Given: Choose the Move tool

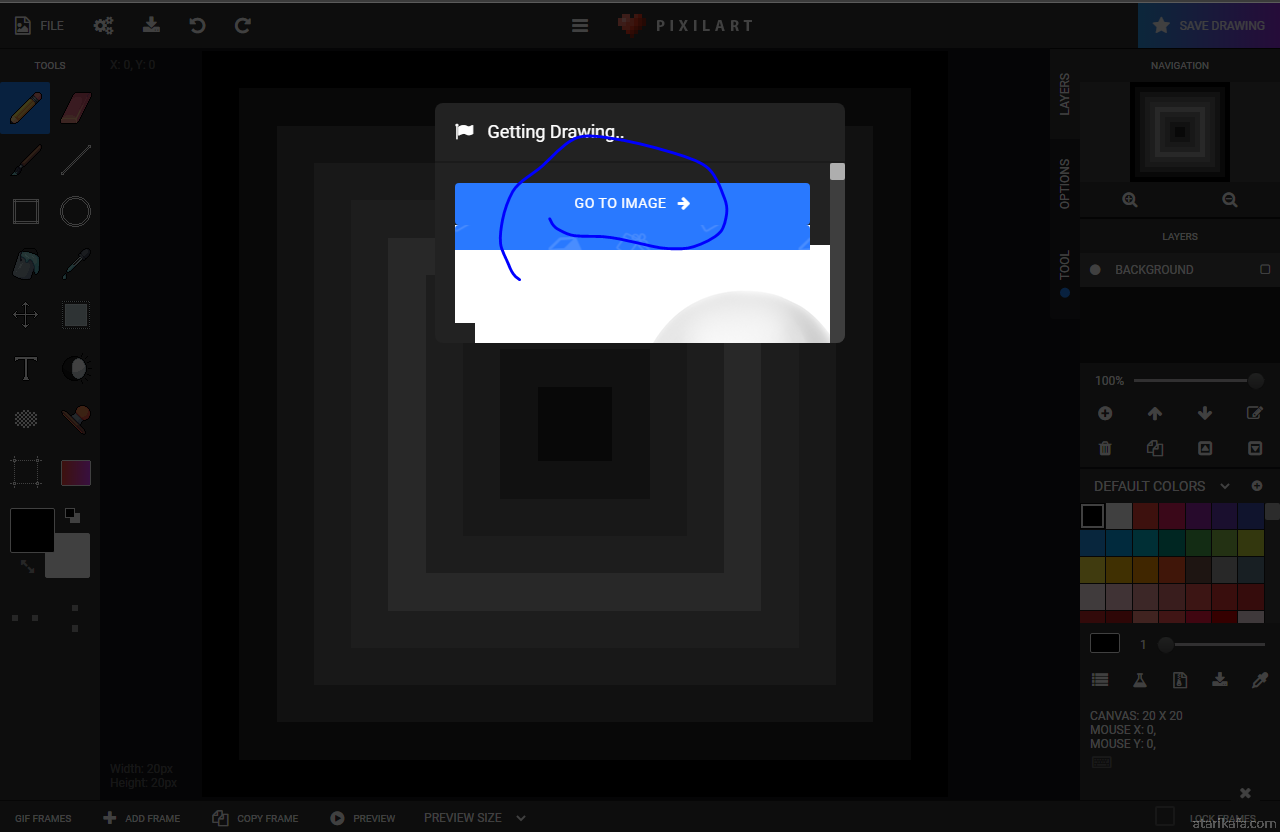Looking at the screenshot, I should (x=25, y=316).
